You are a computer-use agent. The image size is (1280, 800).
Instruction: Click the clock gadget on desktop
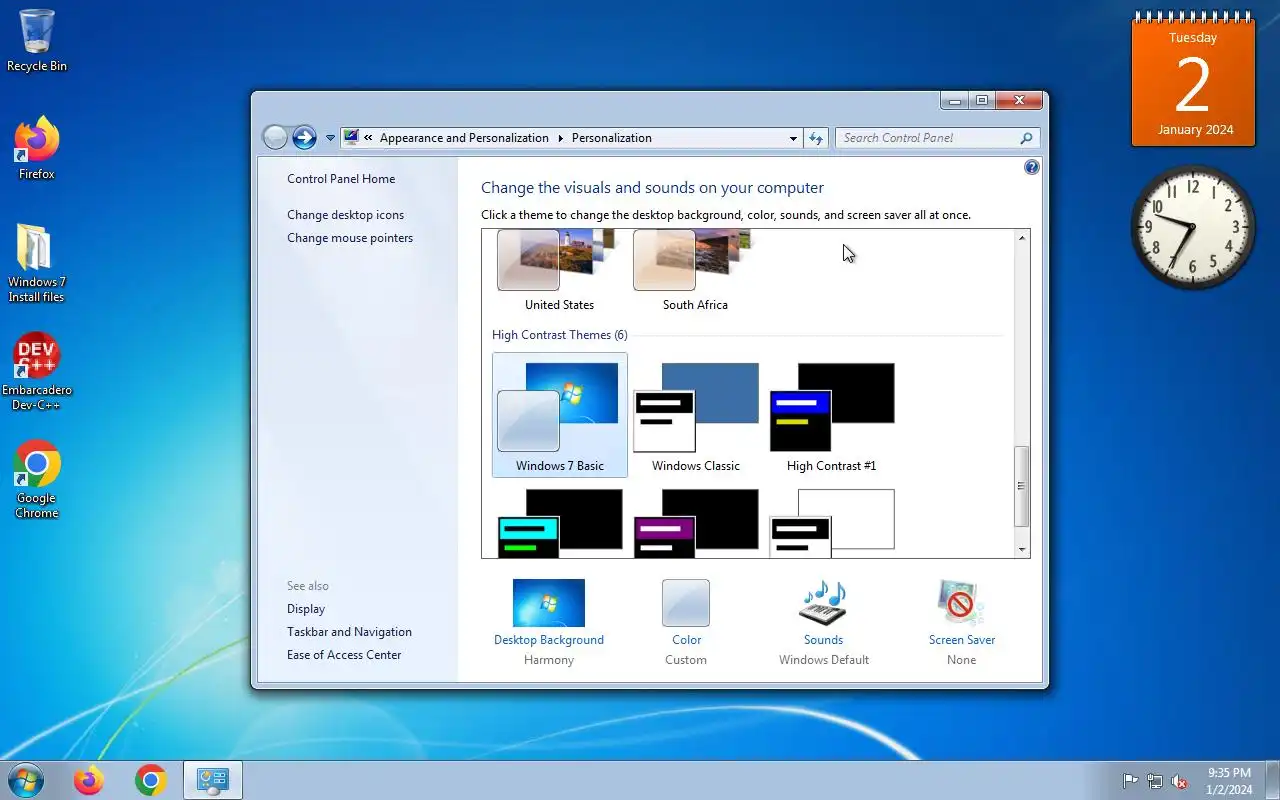click(x=1193, y=227)
